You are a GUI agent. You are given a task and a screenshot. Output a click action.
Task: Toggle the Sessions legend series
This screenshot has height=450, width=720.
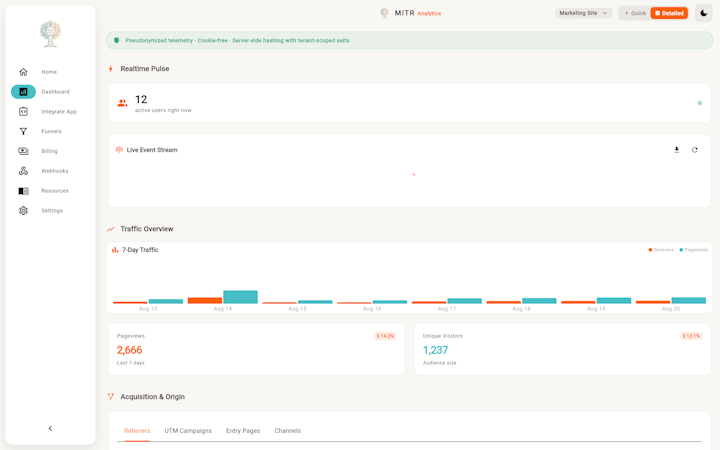[661, 250]
